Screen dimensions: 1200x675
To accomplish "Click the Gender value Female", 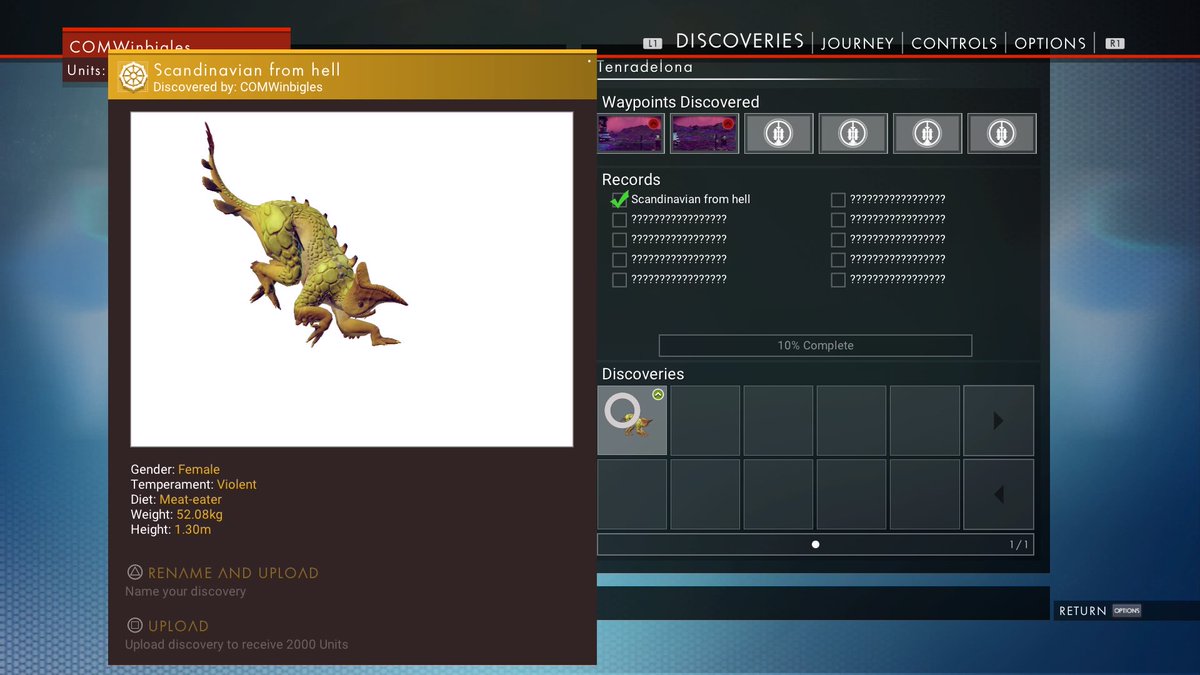I will (x=199, y=470).
